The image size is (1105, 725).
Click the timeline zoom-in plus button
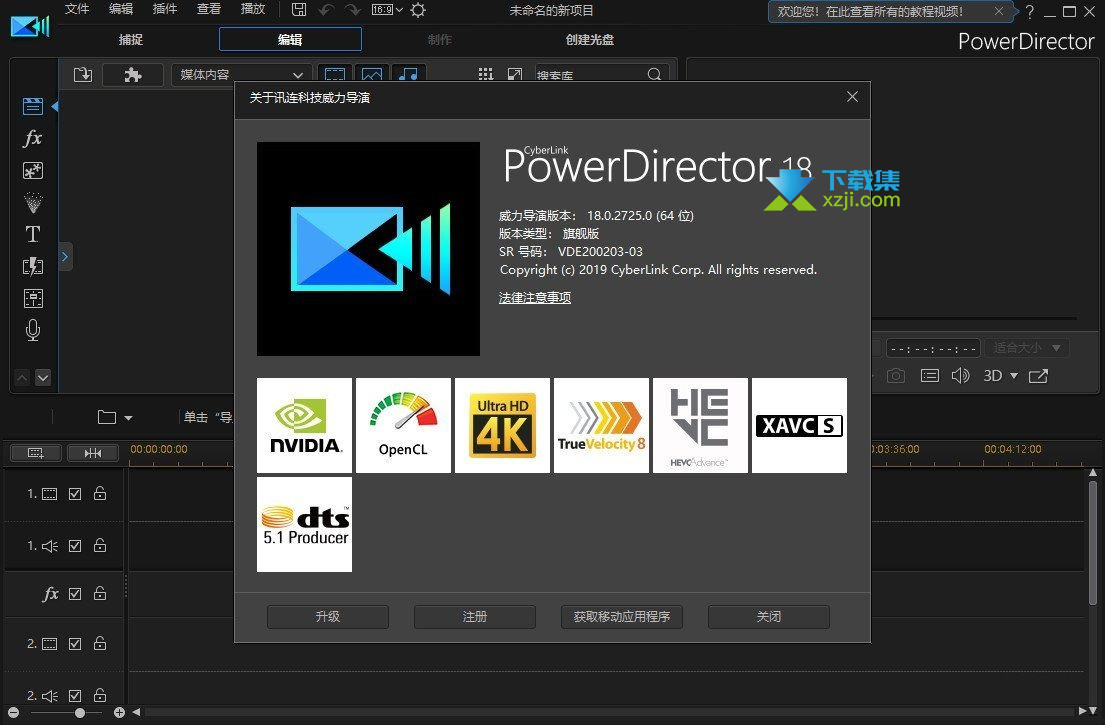pos(119,713)
